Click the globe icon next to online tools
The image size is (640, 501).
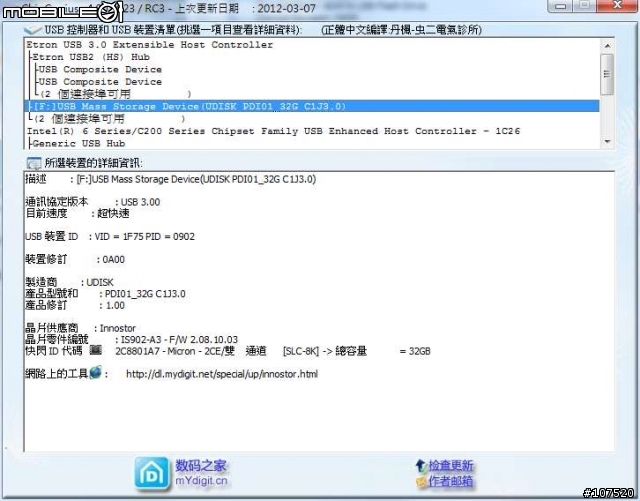(x=95, y=372)
